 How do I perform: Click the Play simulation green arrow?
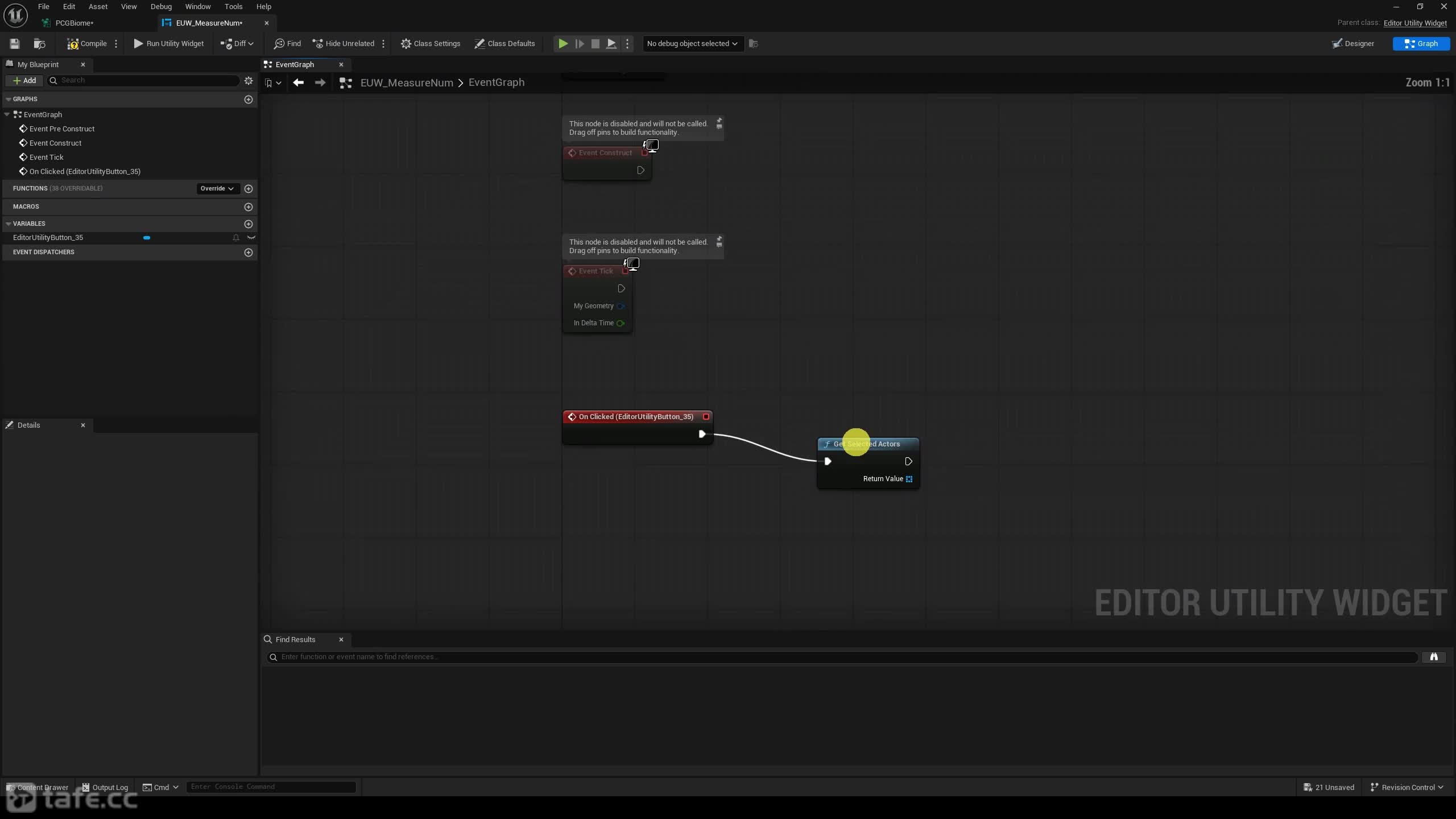(x=562, y=43)
